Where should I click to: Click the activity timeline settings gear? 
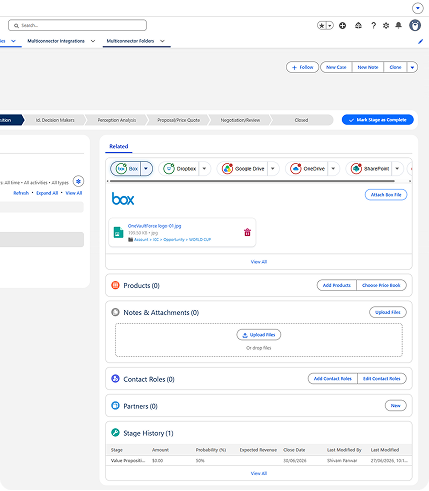point(78,181)
